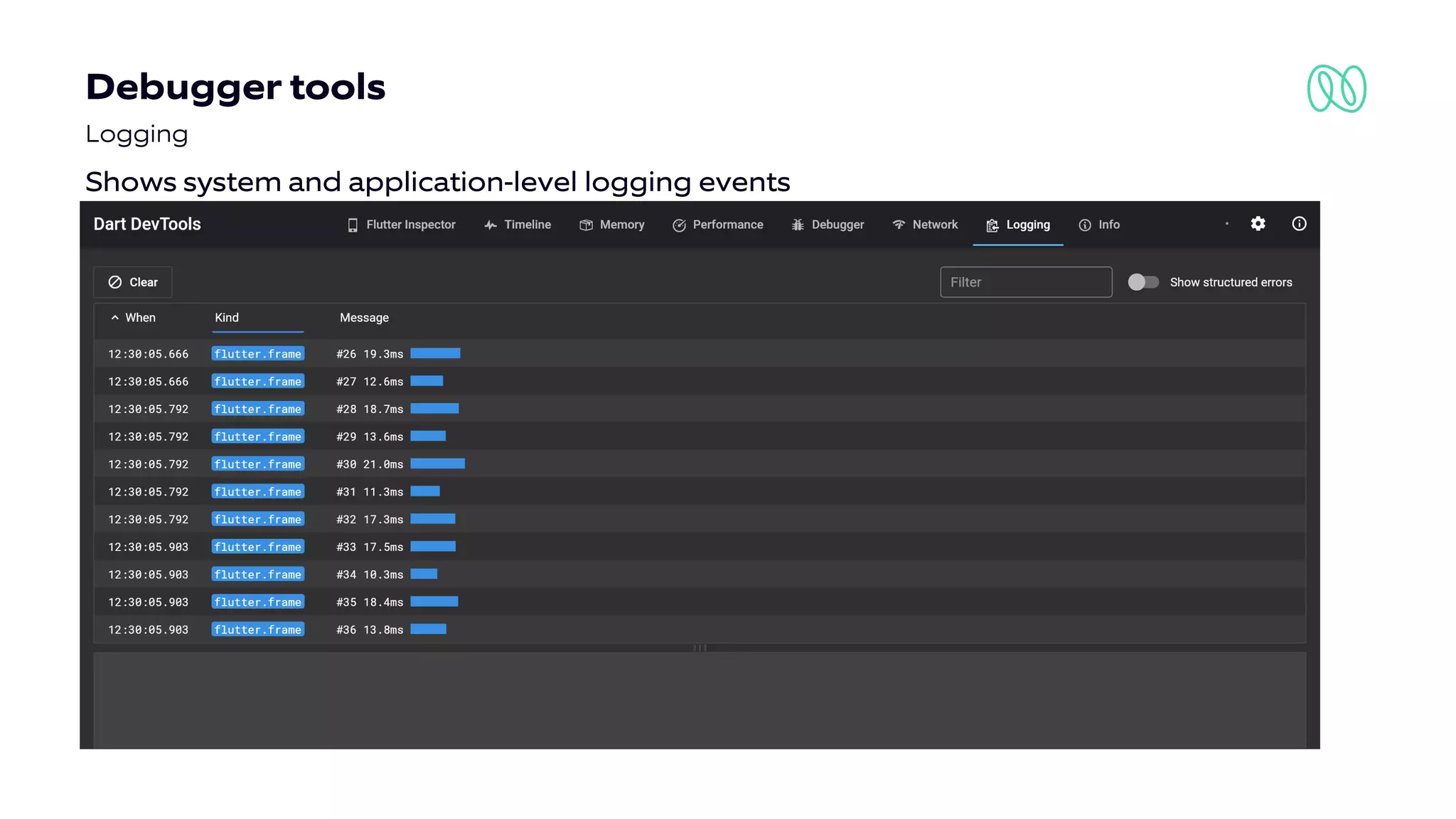Select log message #26 19.3ms
Screen dimensions: 1456x819
tap(370, 354)
